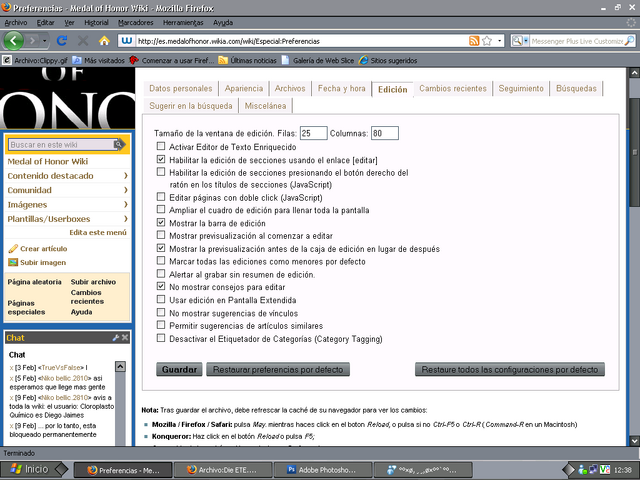Switch to Cambios recientes tab
640x480 pixels.
453,89
